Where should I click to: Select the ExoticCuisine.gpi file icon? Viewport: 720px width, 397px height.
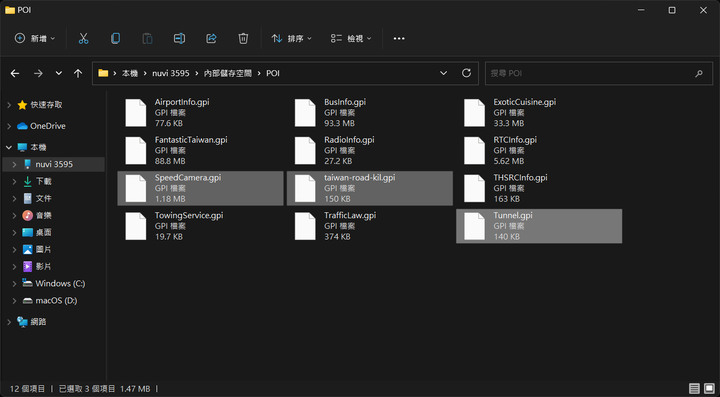pyautogui.click(x=475, y=112)
